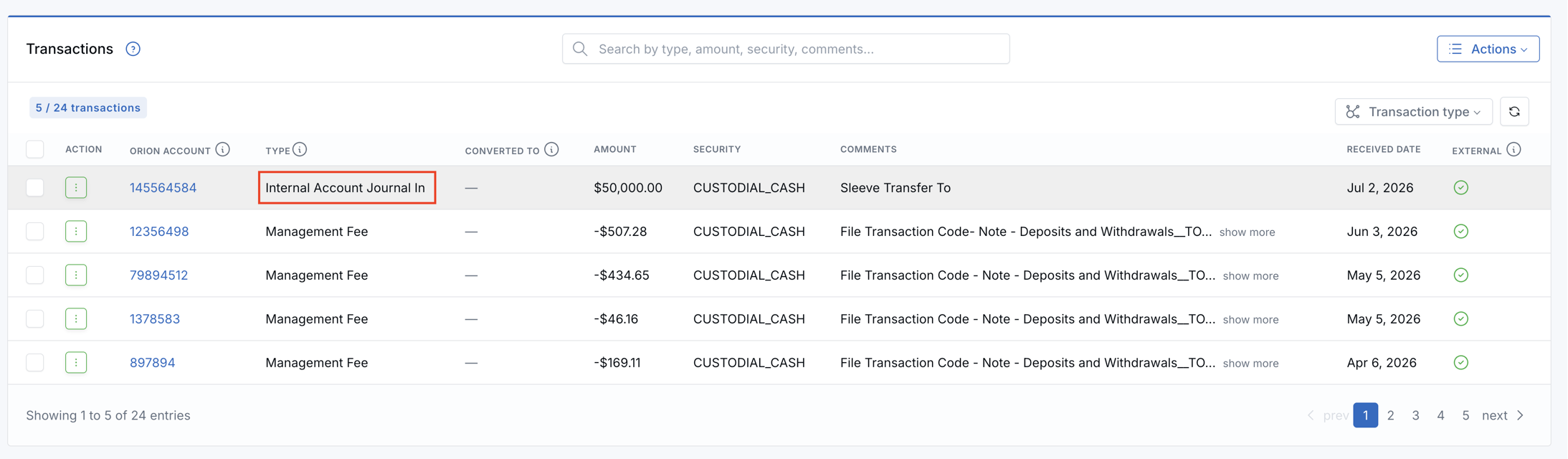Screen dimensions: 1568x459
Task: Open action menu for account 897894
Action: 76,363
